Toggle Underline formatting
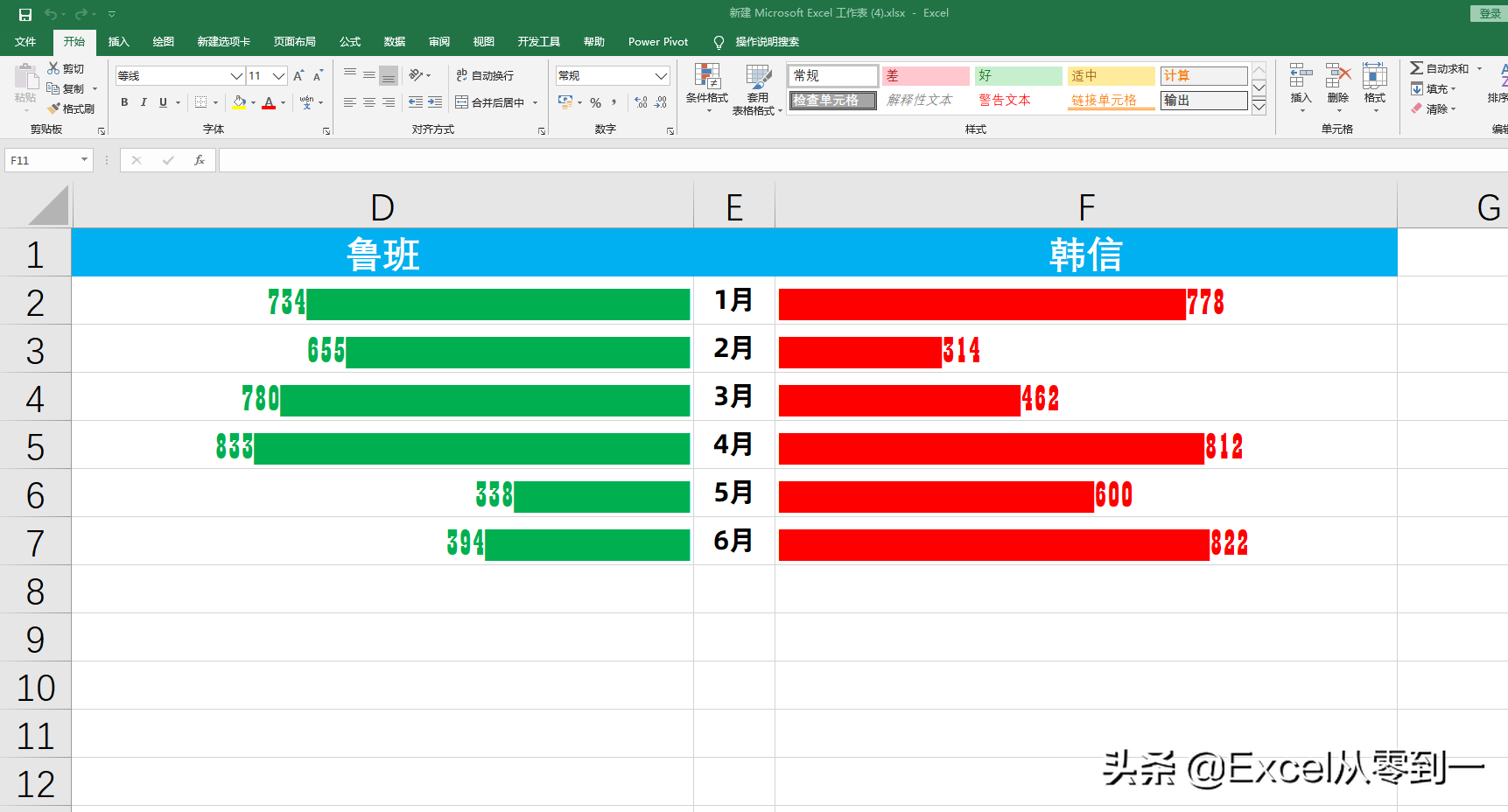1508x812 pixels. coord(163,102)
